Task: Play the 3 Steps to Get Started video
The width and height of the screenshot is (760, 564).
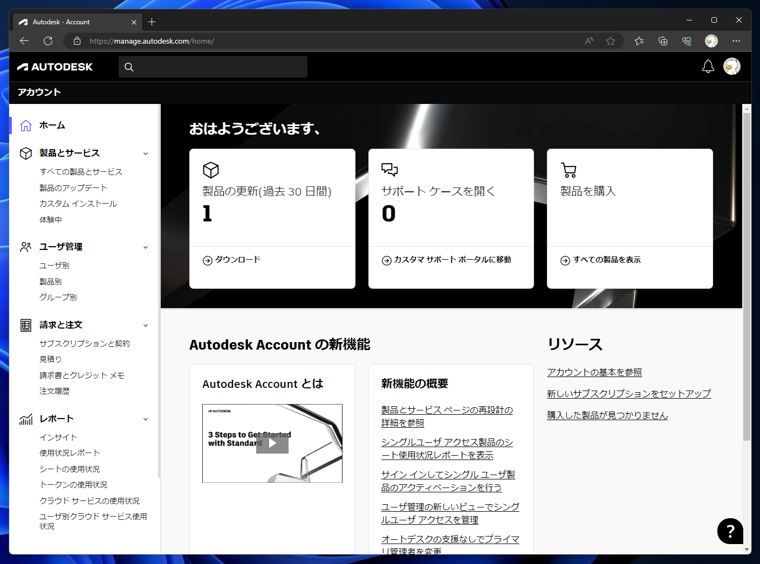Action: (272, 443)
